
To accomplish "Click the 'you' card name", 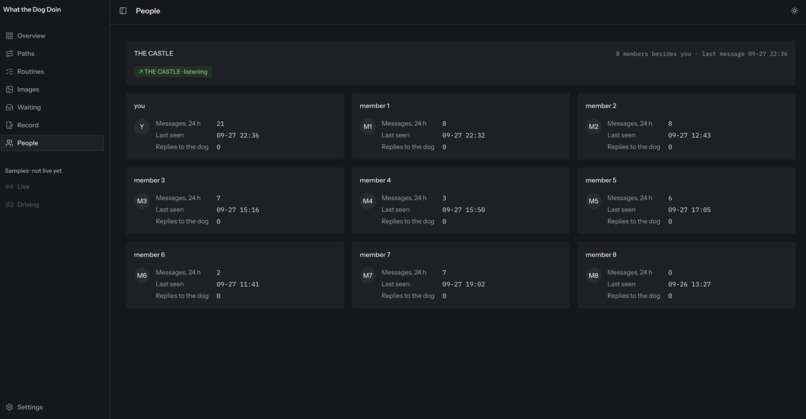I will point(139,106).
